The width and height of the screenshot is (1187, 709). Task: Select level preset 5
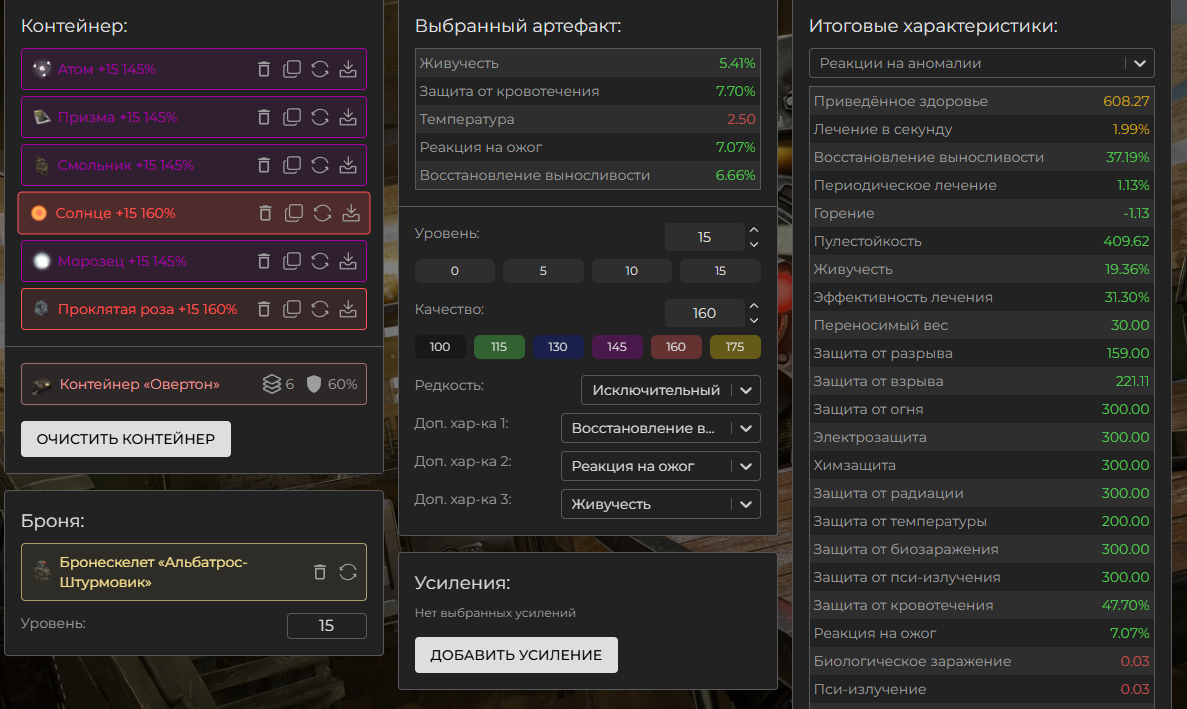click(543, 271)
